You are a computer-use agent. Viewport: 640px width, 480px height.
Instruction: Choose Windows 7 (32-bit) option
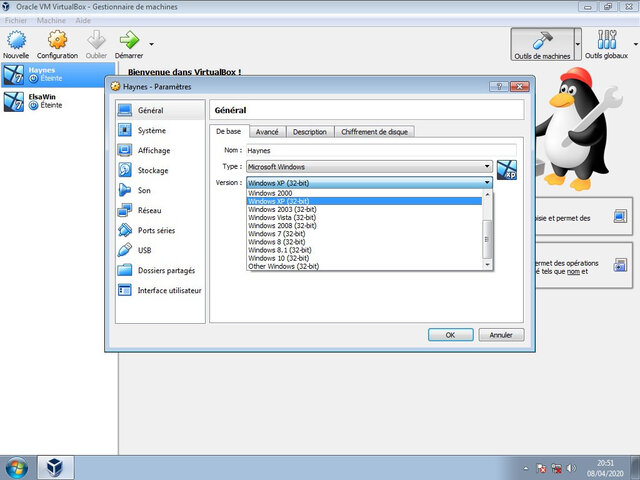point(364,234)
